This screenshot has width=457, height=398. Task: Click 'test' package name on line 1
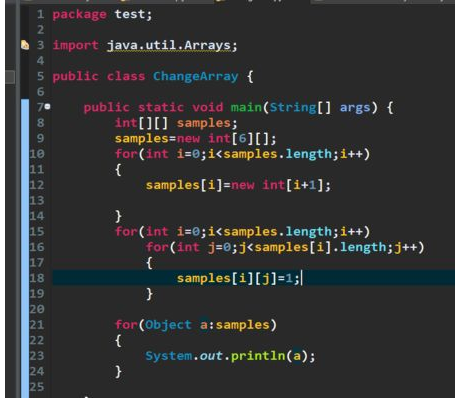[130, 14]
